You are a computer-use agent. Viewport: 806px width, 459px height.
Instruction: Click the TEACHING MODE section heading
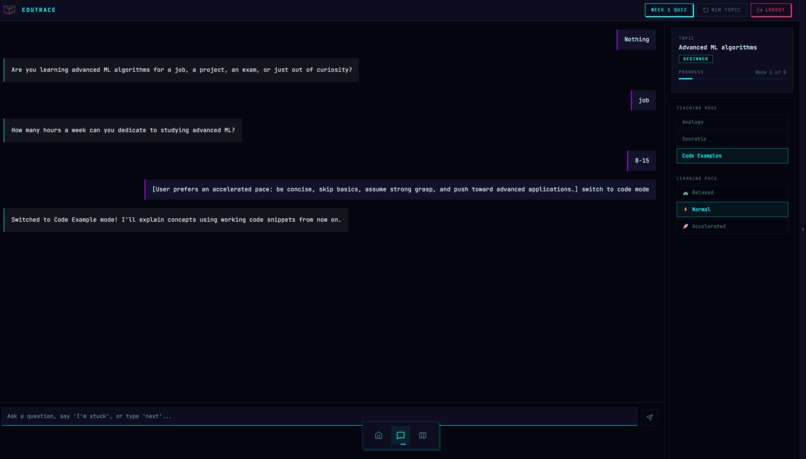point(697,108)
